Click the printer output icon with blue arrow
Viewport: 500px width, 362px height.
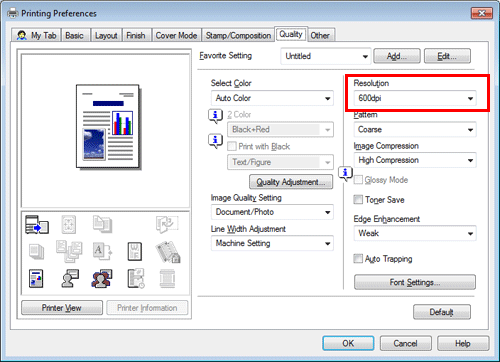(37, 224)
